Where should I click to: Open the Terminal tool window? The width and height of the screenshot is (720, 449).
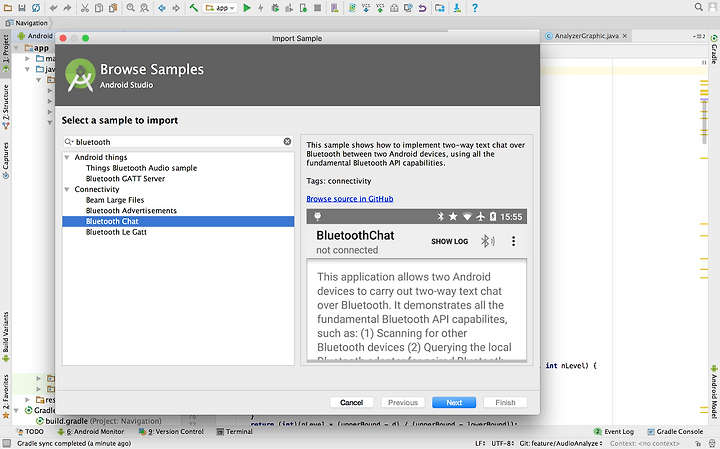[x=235, y=432]
